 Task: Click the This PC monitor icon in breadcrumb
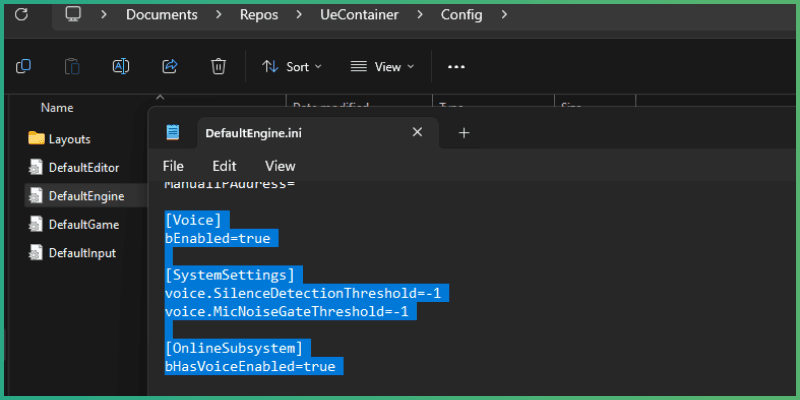coord(73,15)
